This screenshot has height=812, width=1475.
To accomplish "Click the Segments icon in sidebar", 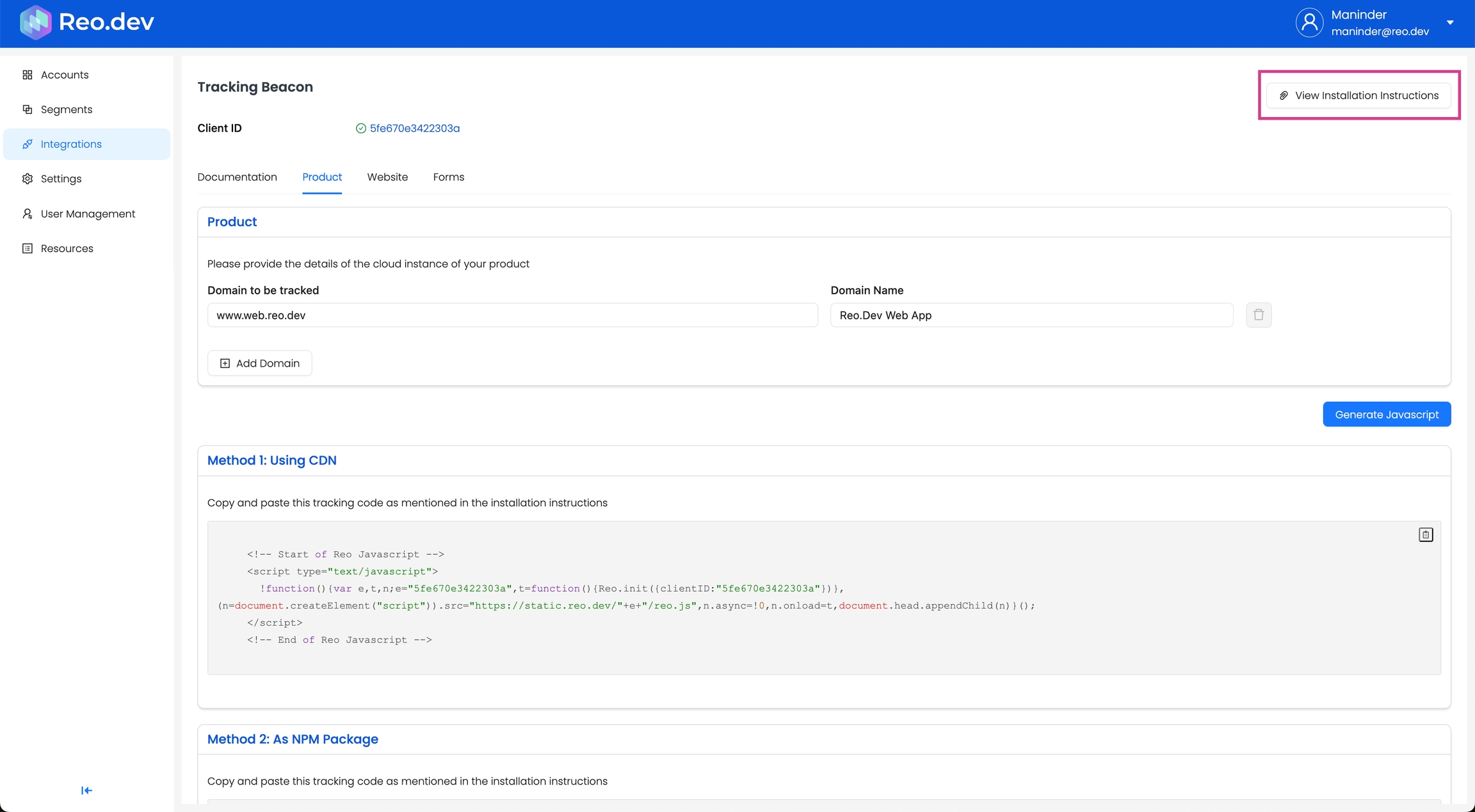I will 27,109.
